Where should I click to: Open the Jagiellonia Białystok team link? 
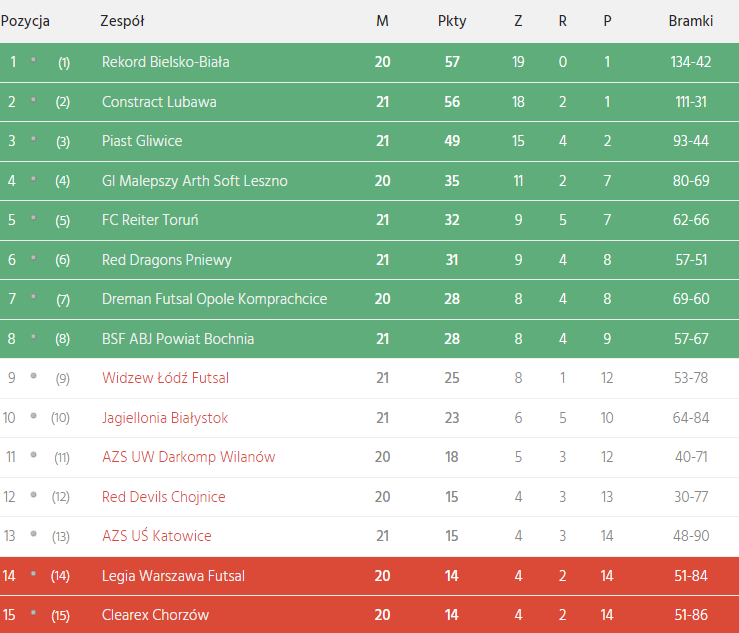[165, 418]
